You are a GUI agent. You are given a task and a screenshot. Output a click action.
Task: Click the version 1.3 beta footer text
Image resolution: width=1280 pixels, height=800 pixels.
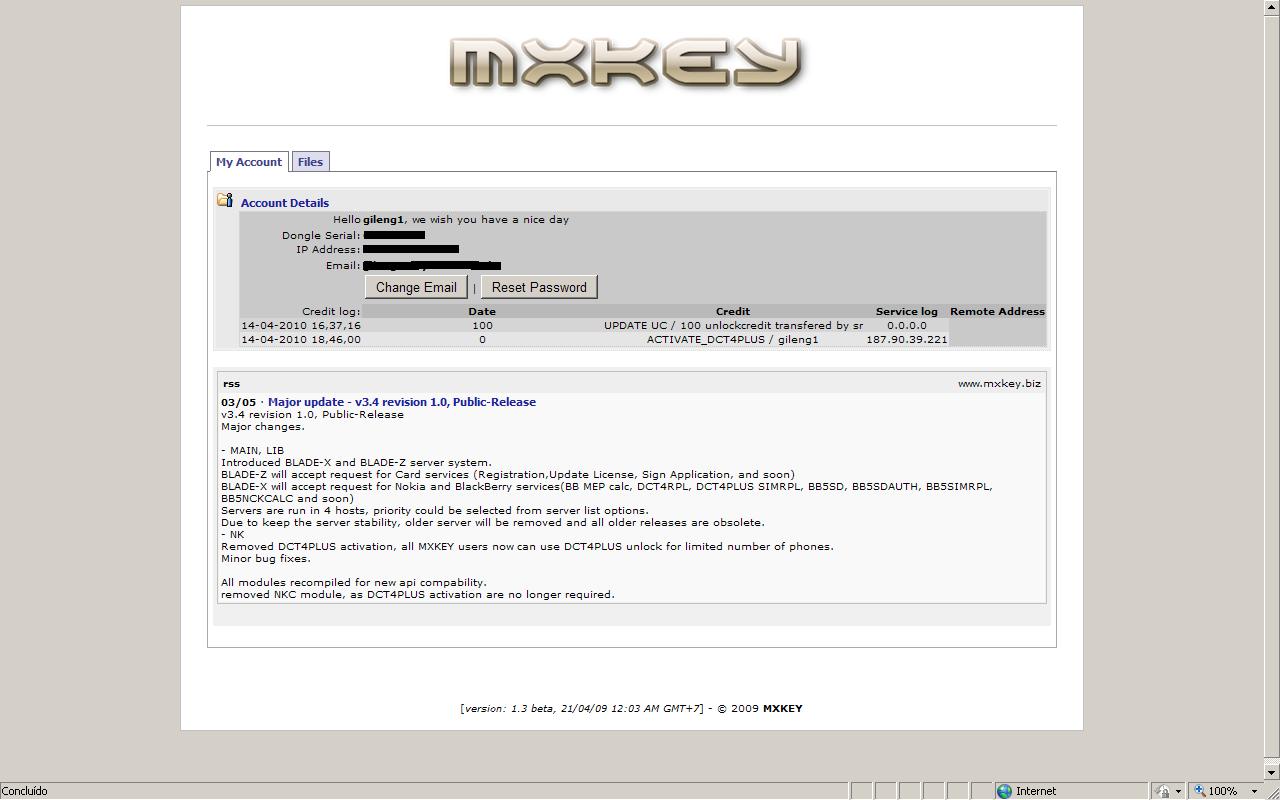click(x=582, y=708)
